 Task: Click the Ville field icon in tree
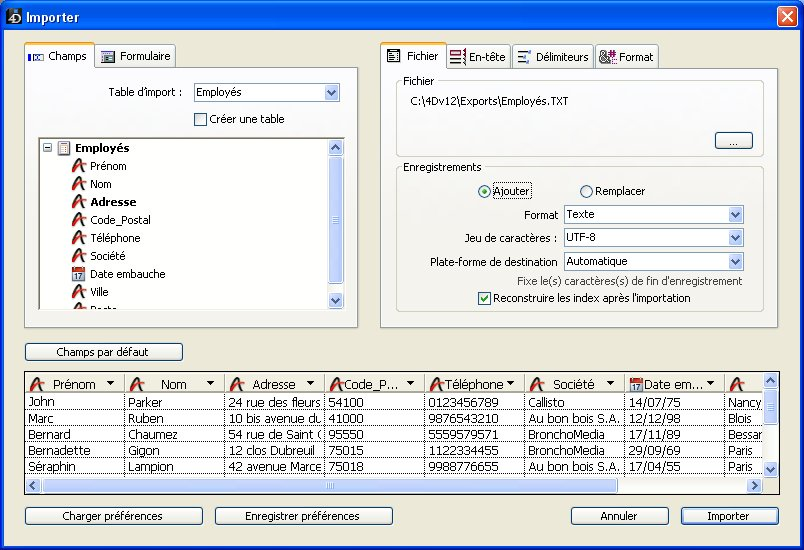pos(79,292)
